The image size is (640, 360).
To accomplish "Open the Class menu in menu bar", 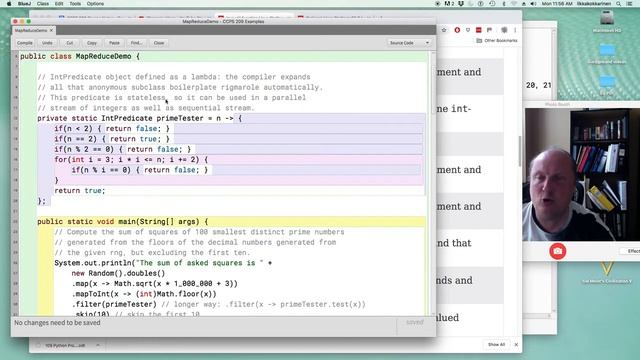I will (43, 4).
